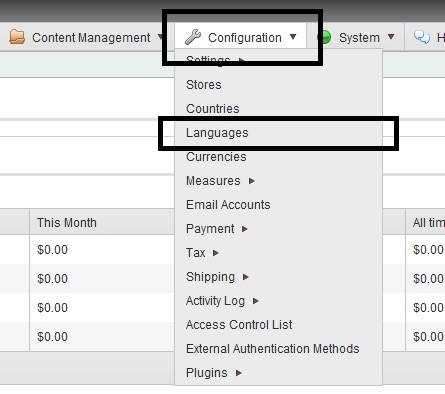Expand the Measures submenu arrow
The height and width of the screenshot is (394, 445).
coord(252,181)
